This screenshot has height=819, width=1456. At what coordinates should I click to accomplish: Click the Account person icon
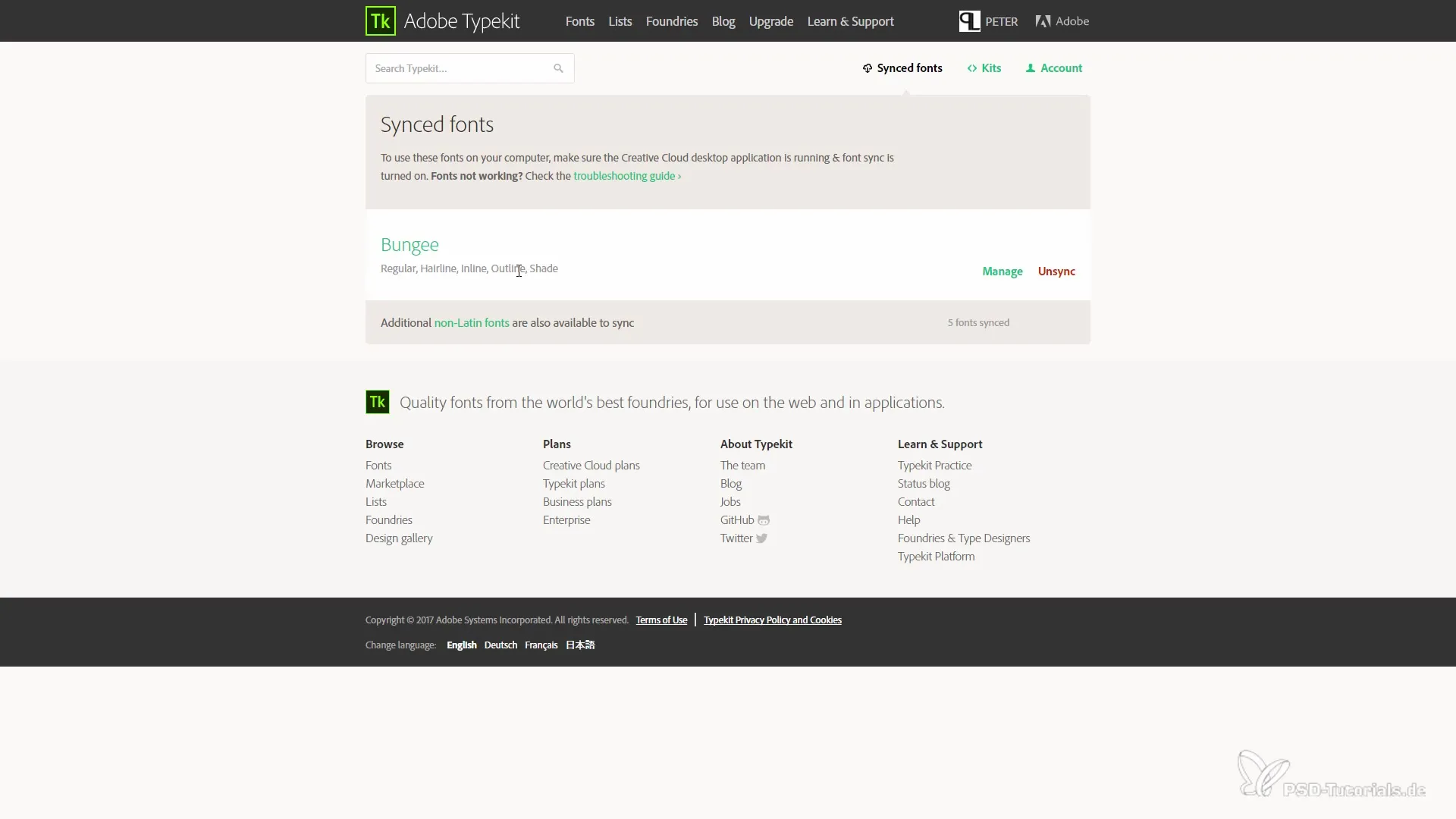pos(1031,68)
